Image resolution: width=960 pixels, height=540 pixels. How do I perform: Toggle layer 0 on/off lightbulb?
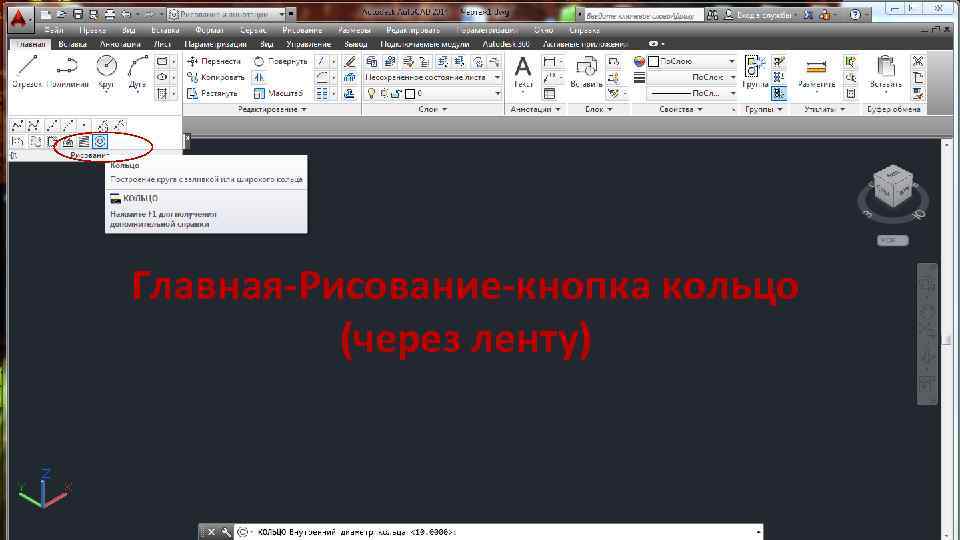[371, 93]
